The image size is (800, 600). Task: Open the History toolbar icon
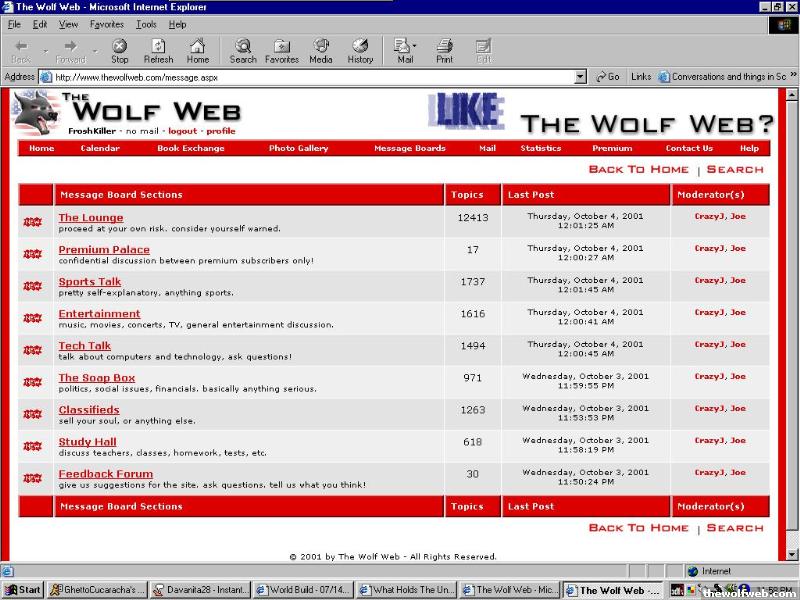click(360, 51)
